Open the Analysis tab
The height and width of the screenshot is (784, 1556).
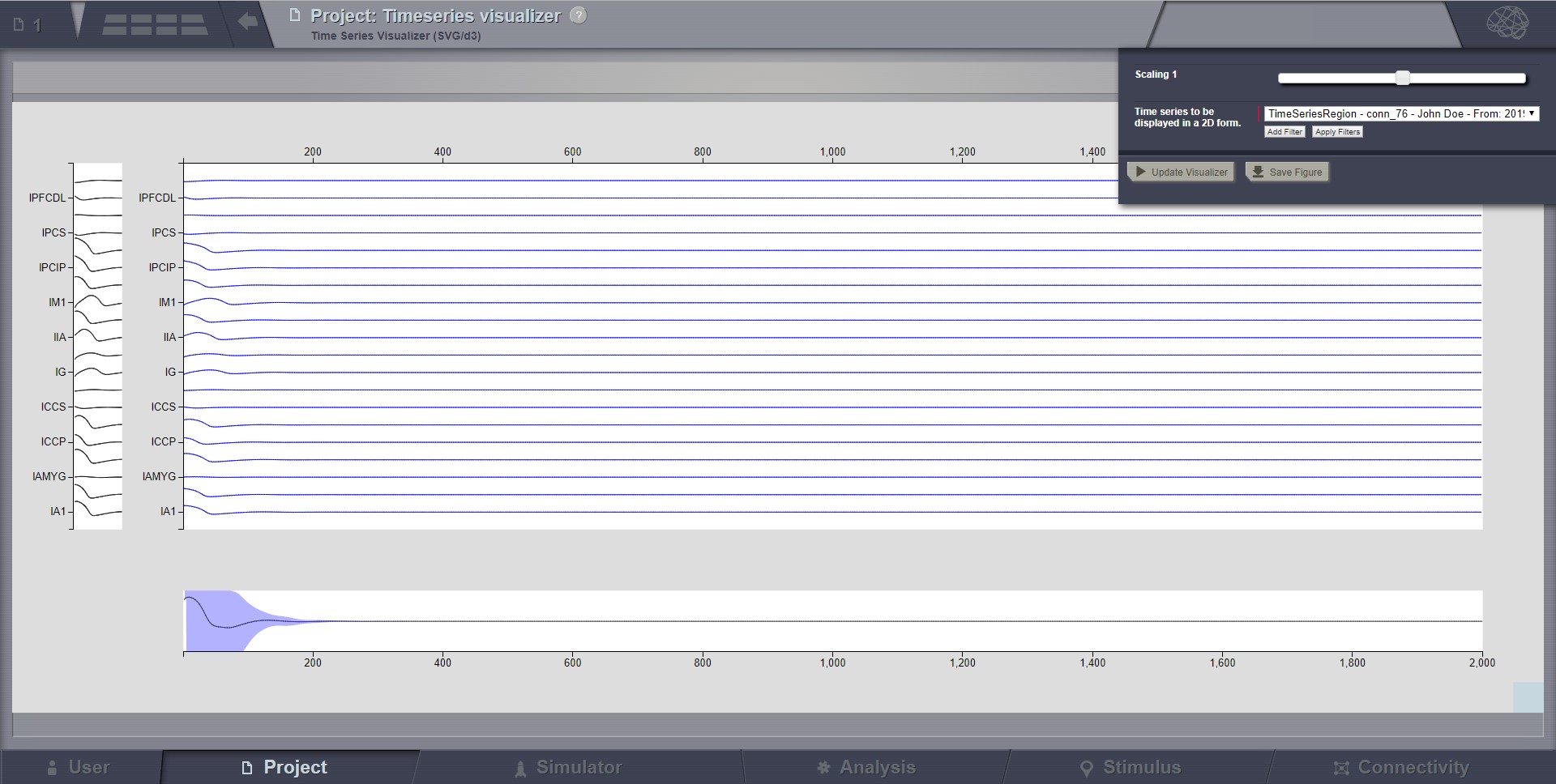pyautogui.click(x=866, y=767)
